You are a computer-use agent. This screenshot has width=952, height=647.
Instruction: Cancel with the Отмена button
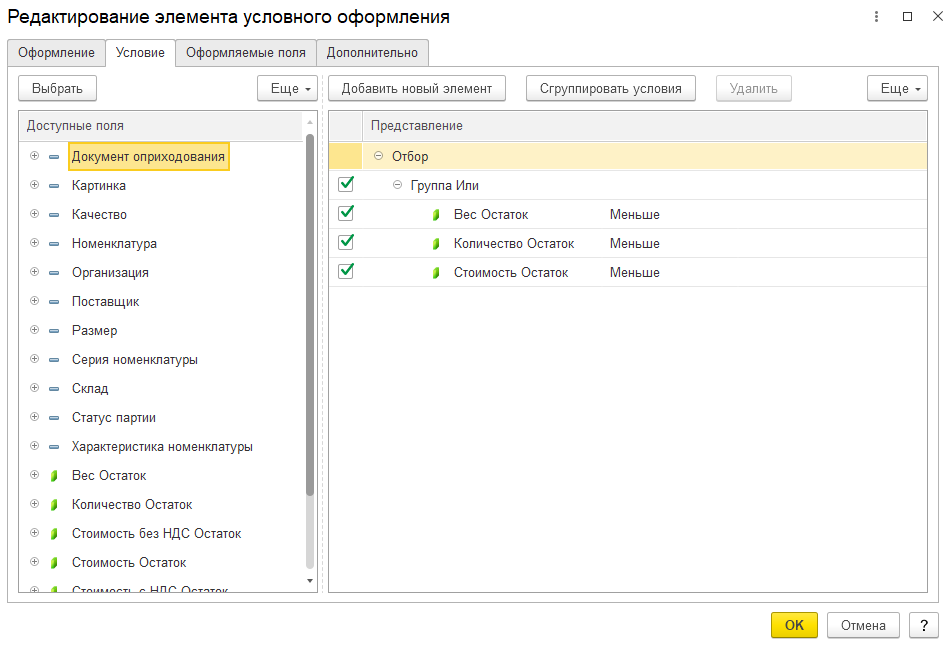click(x=863, y=625)
